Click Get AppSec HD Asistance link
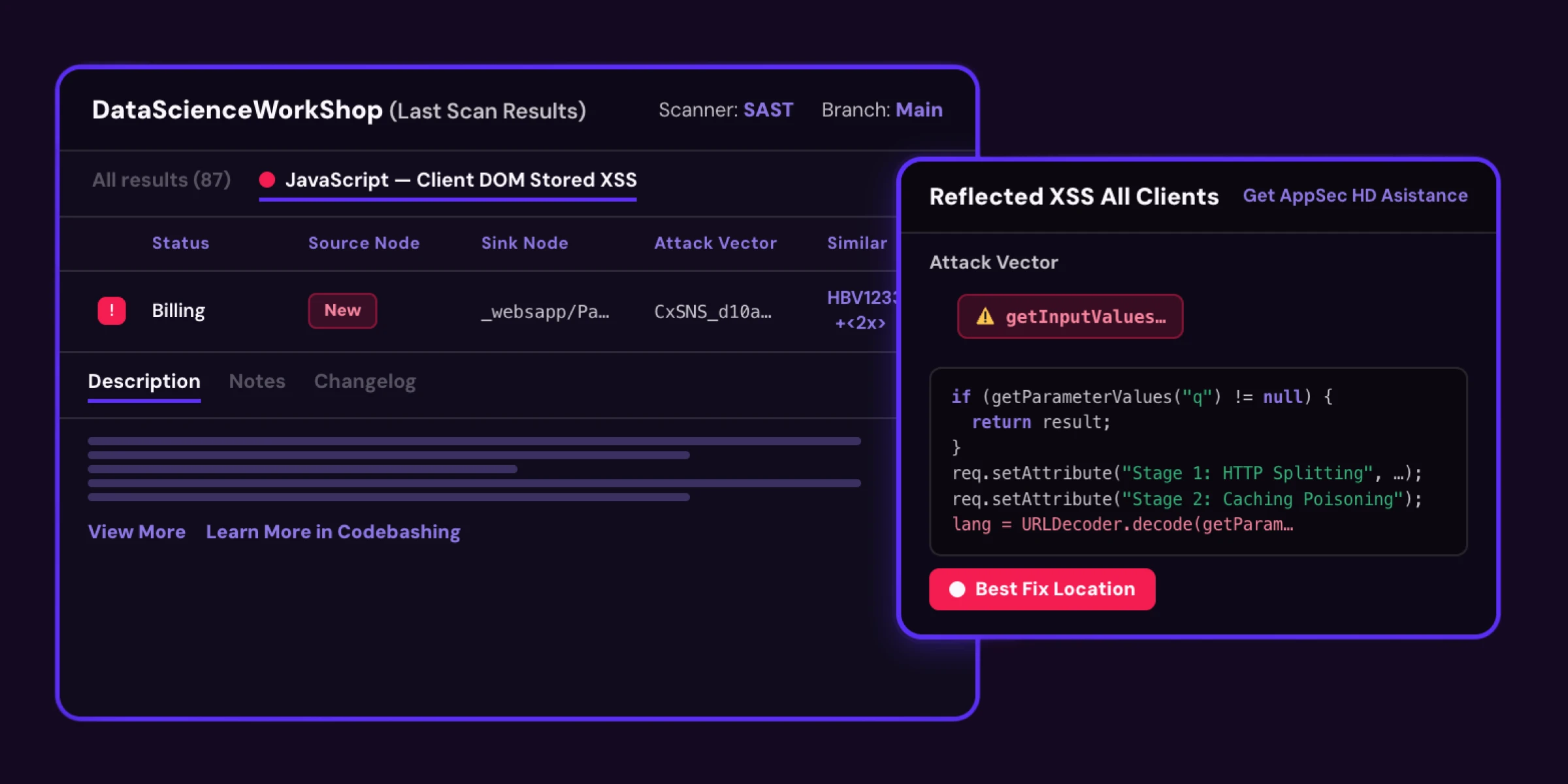 [x=1355, y=195]
